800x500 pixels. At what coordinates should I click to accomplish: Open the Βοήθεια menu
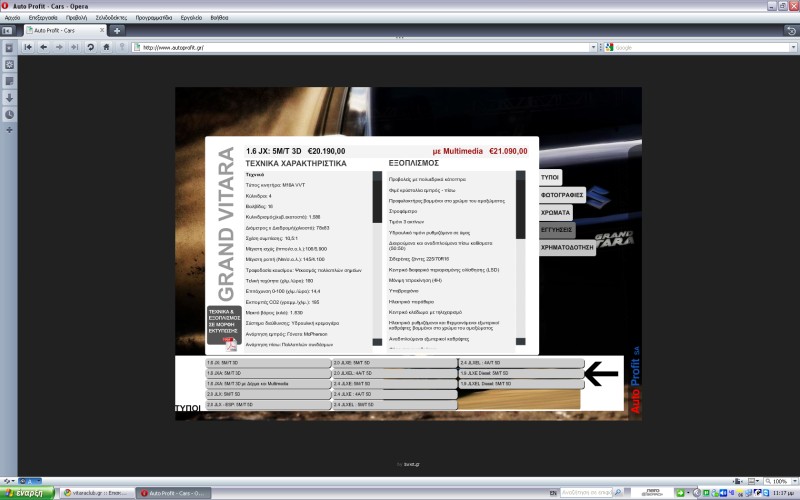219,17
